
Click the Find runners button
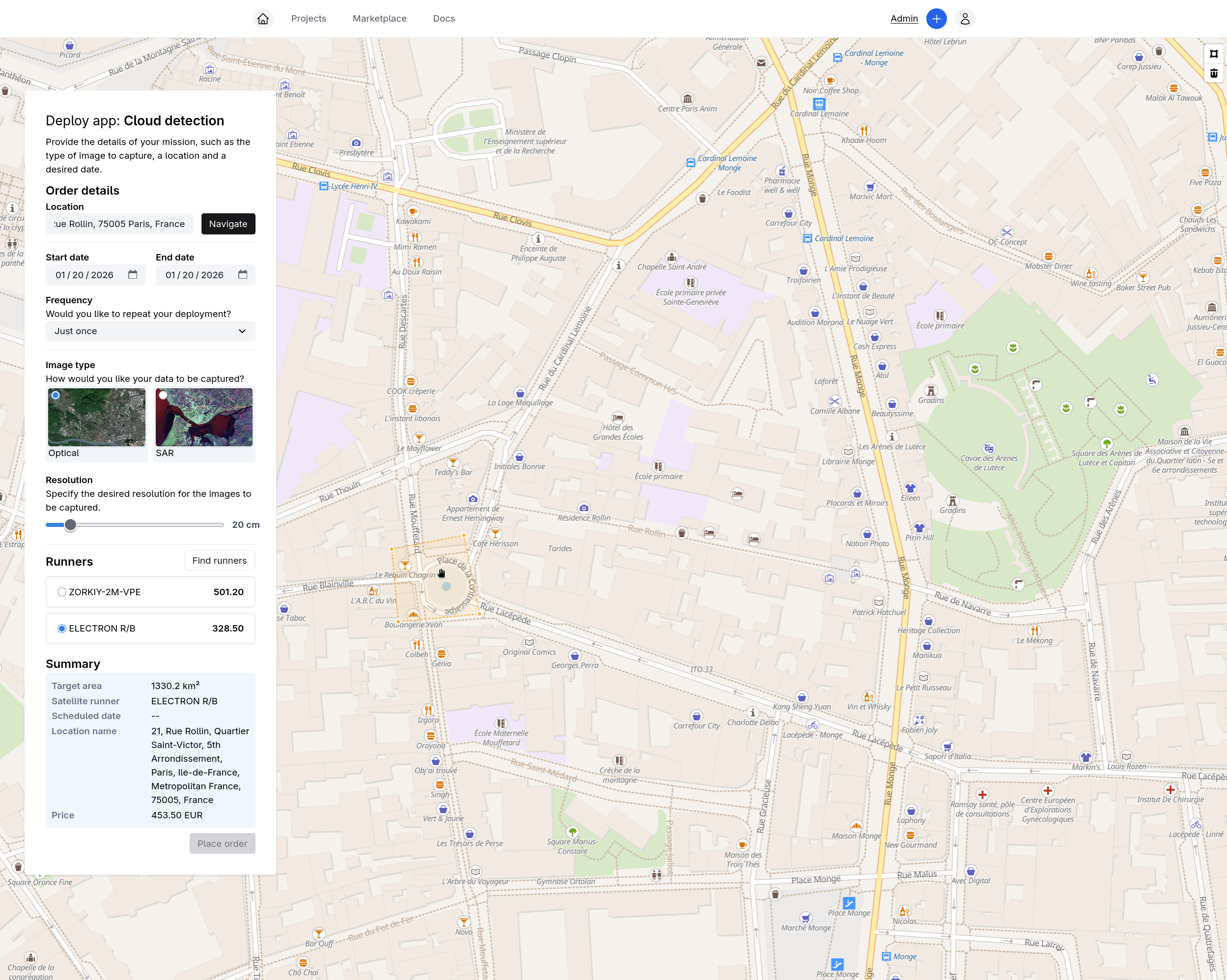tap(219, 561)
